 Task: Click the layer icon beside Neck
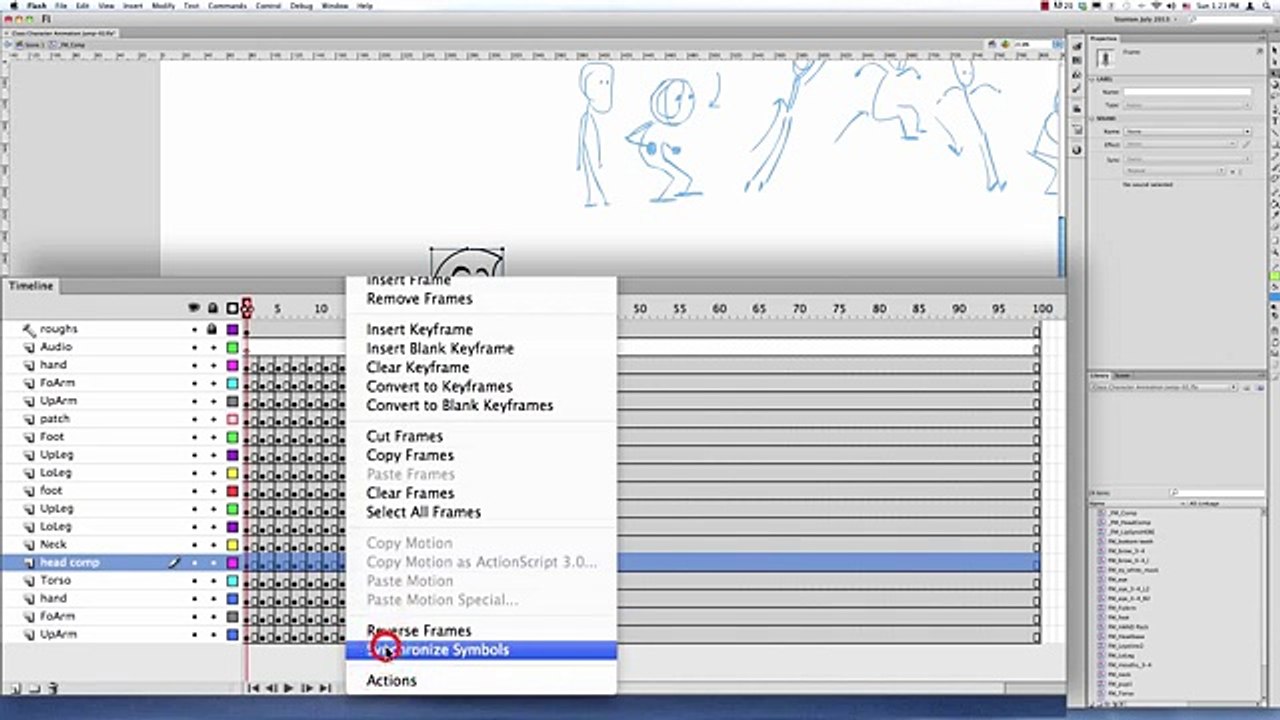29,545
